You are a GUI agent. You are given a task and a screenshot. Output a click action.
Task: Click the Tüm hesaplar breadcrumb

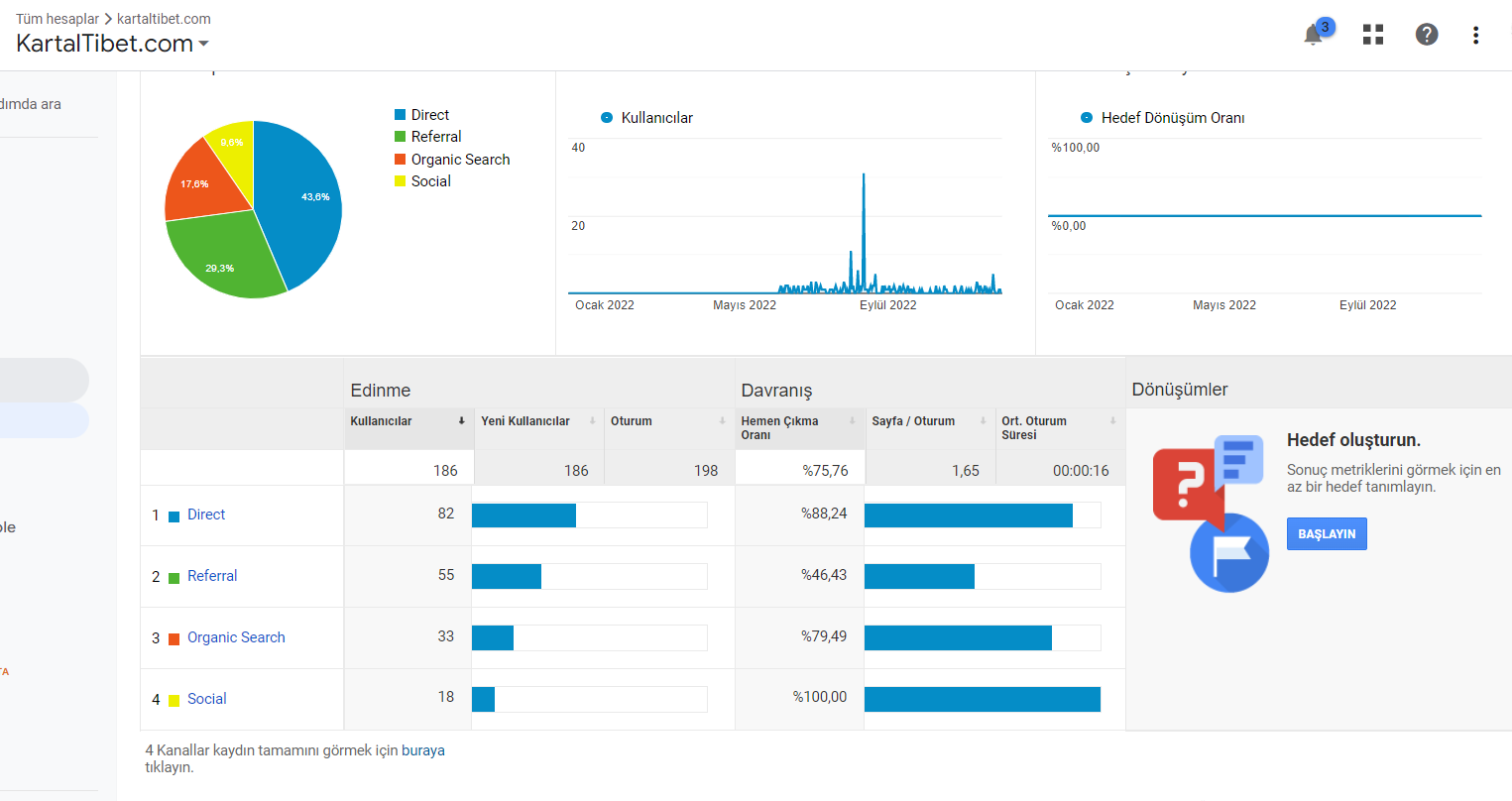click(x=58, y=19)
